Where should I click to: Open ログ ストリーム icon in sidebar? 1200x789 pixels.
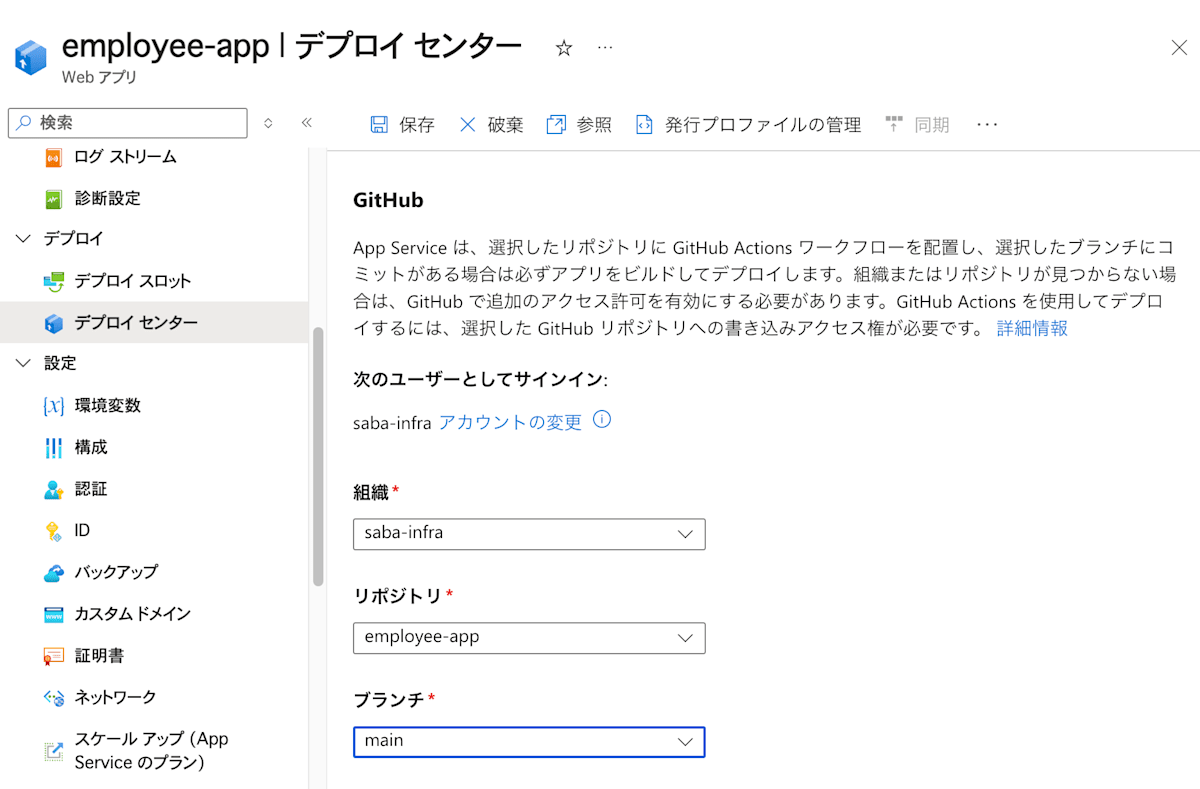[54, 157]
